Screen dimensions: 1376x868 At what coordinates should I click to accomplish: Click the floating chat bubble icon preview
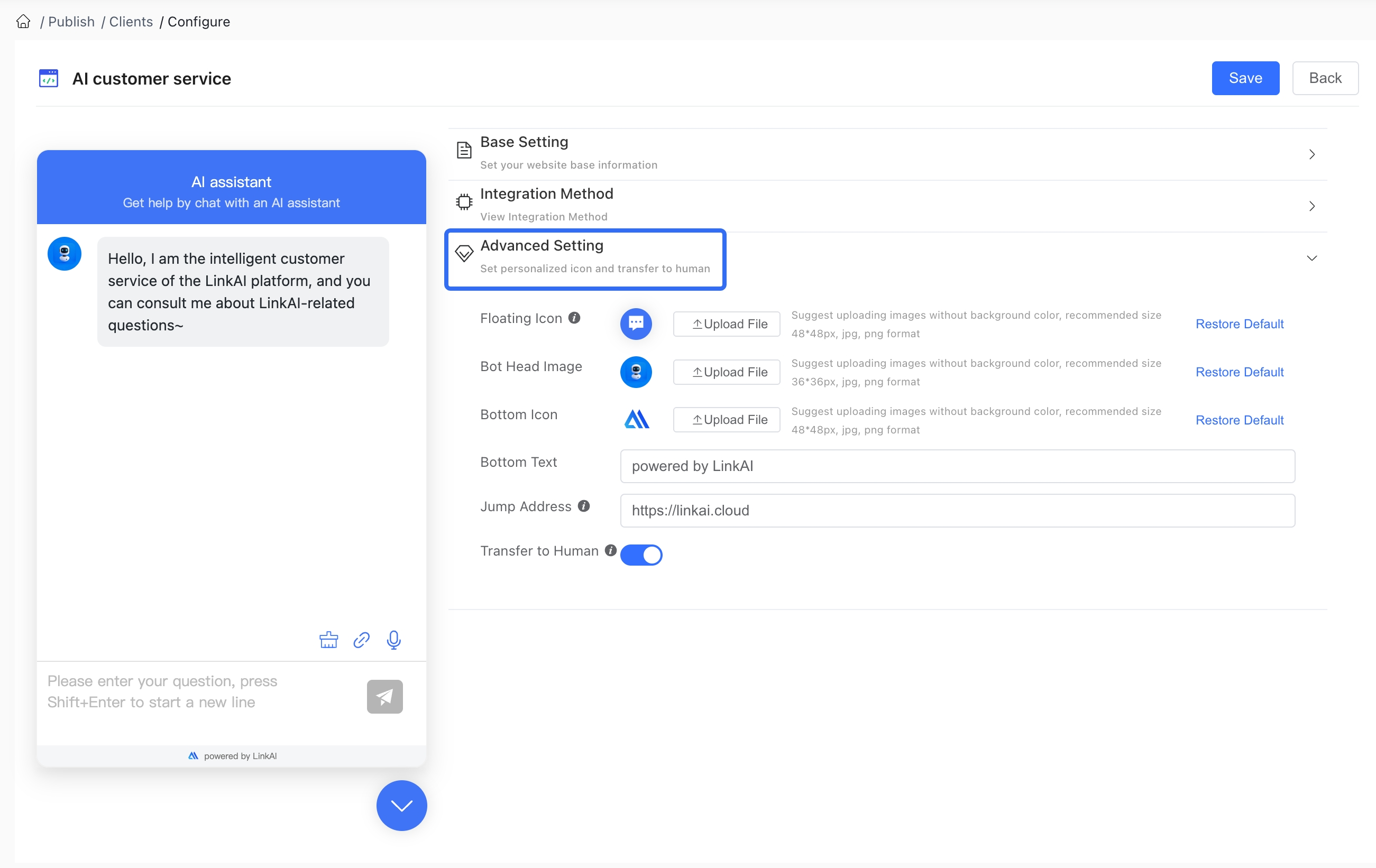[636, 324]
